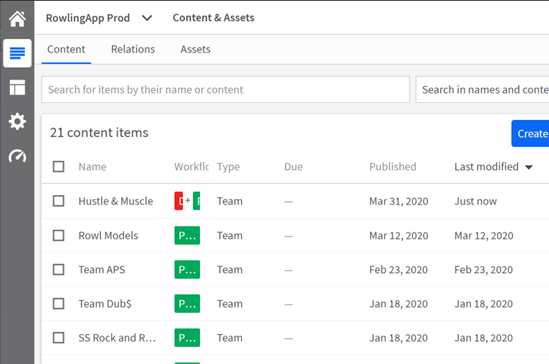Screen dimensions: 549x364
Task: Check the Team APS row checkbox
Action: pos(58,270)
